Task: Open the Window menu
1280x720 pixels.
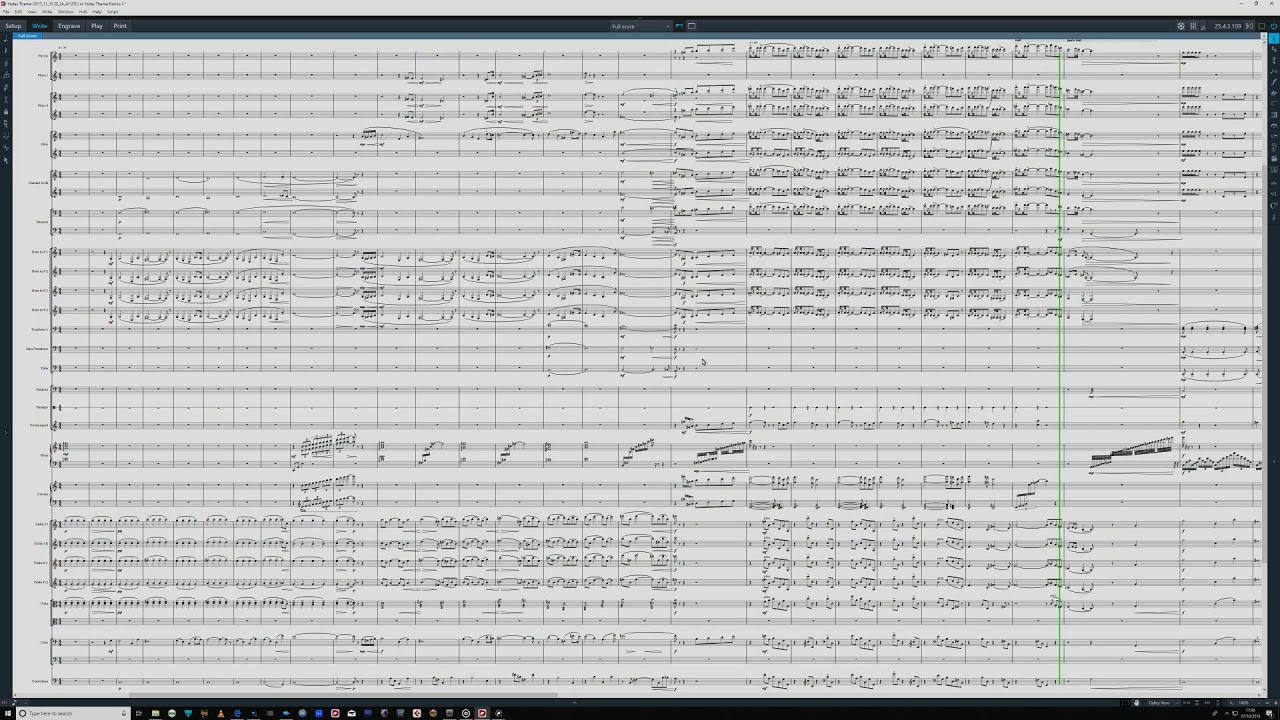Action: pos(65,12)
